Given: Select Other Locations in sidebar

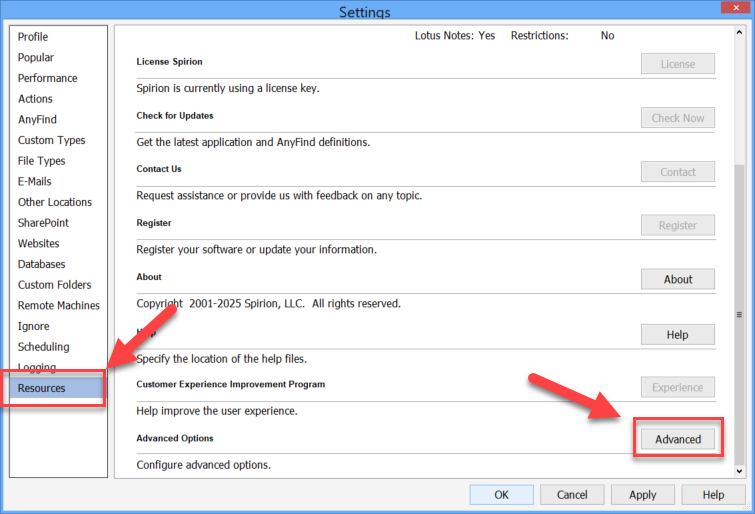Looking at the screenshot, I should point(55,202).
